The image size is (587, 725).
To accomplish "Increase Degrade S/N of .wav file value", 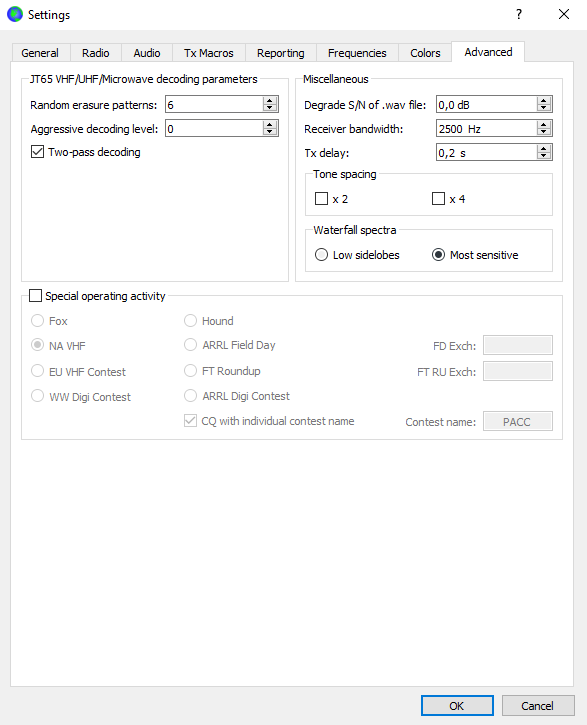I will [x=544, y=101].
